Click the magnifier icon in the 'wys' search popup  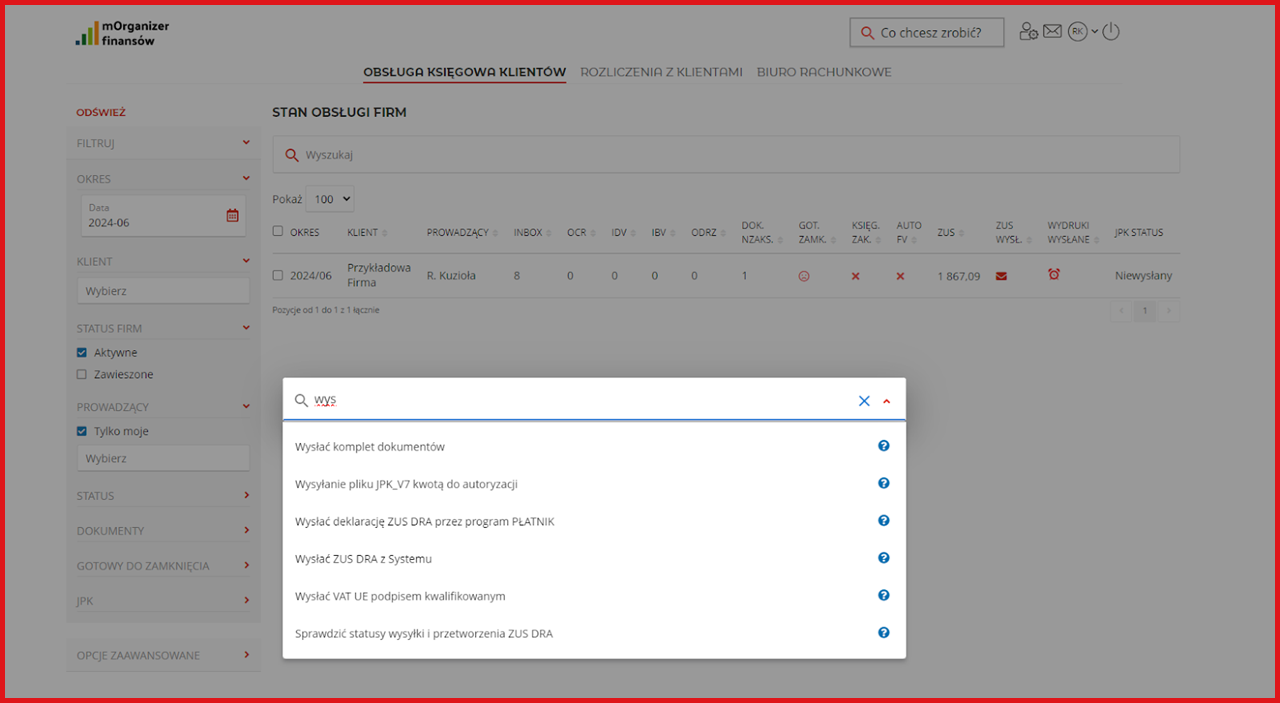pos(300,400)
